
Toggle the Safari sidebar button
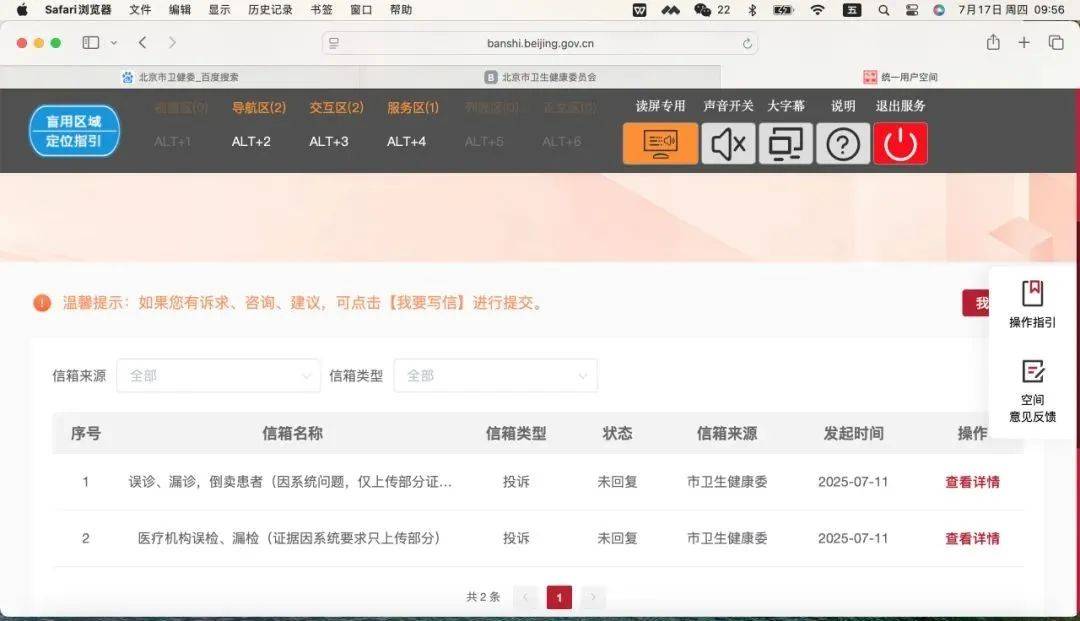point(89,43)
